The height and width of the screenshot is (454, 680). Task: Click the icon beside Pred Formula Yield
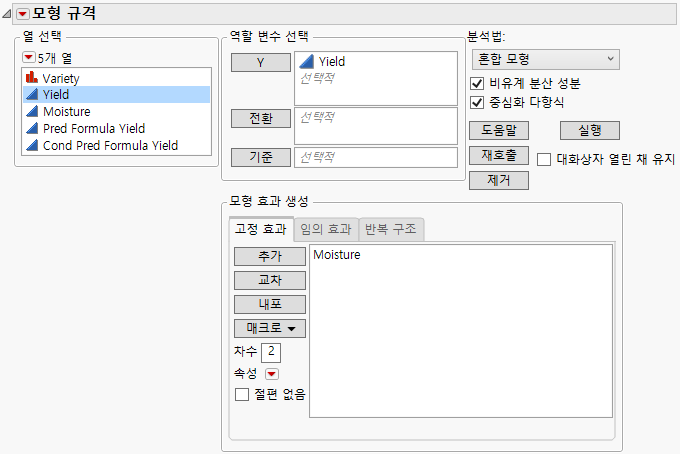31,128
